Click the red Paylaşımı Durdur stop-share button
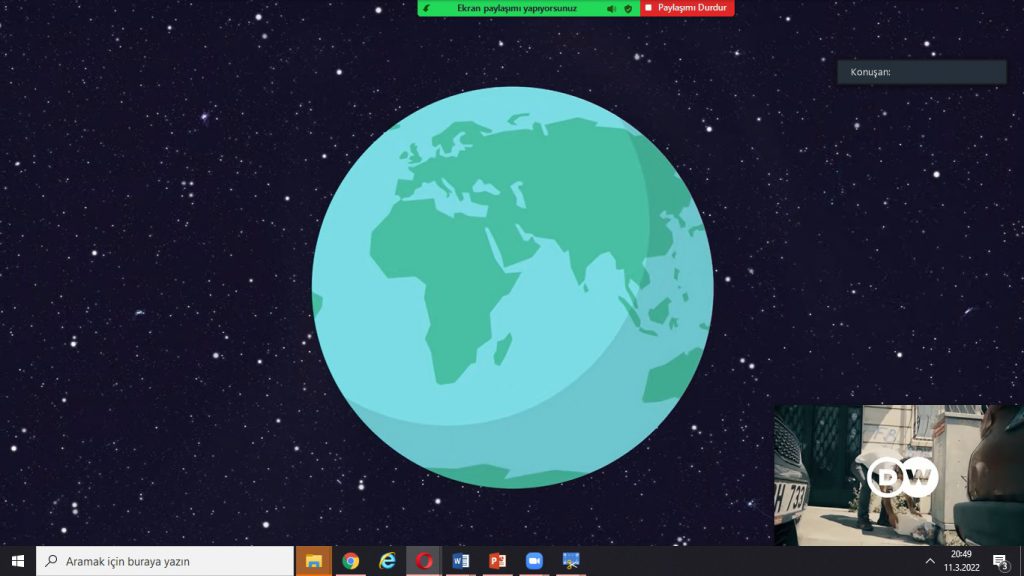 click(x=686, y=8)
